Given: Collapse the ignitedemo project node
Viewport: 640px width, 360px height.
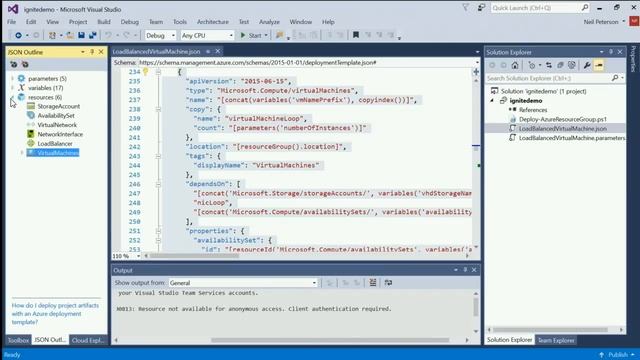Looking at the screenshot, I should coord(492,100).
